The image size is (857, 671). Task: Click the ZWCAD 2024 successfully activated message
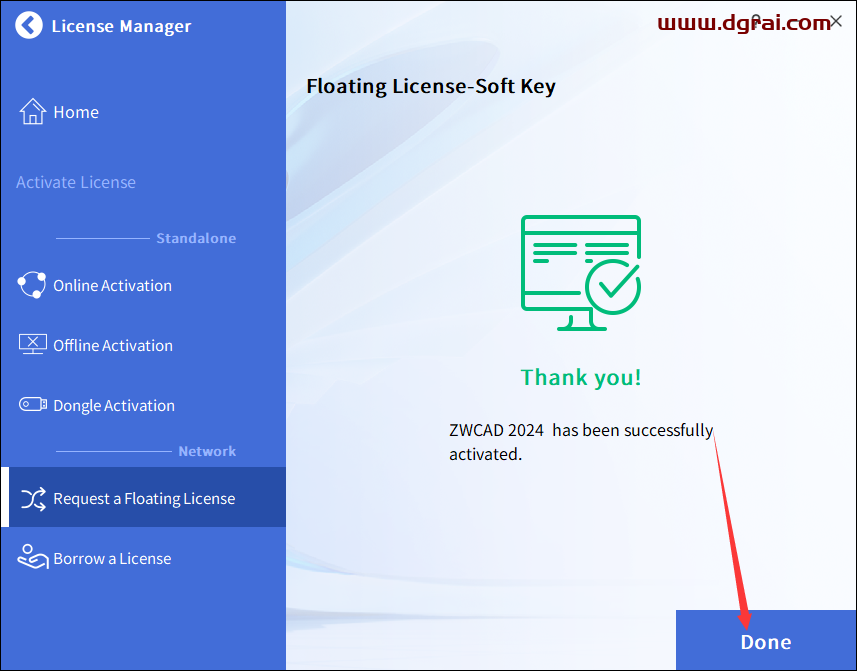[x=581, y=442]
